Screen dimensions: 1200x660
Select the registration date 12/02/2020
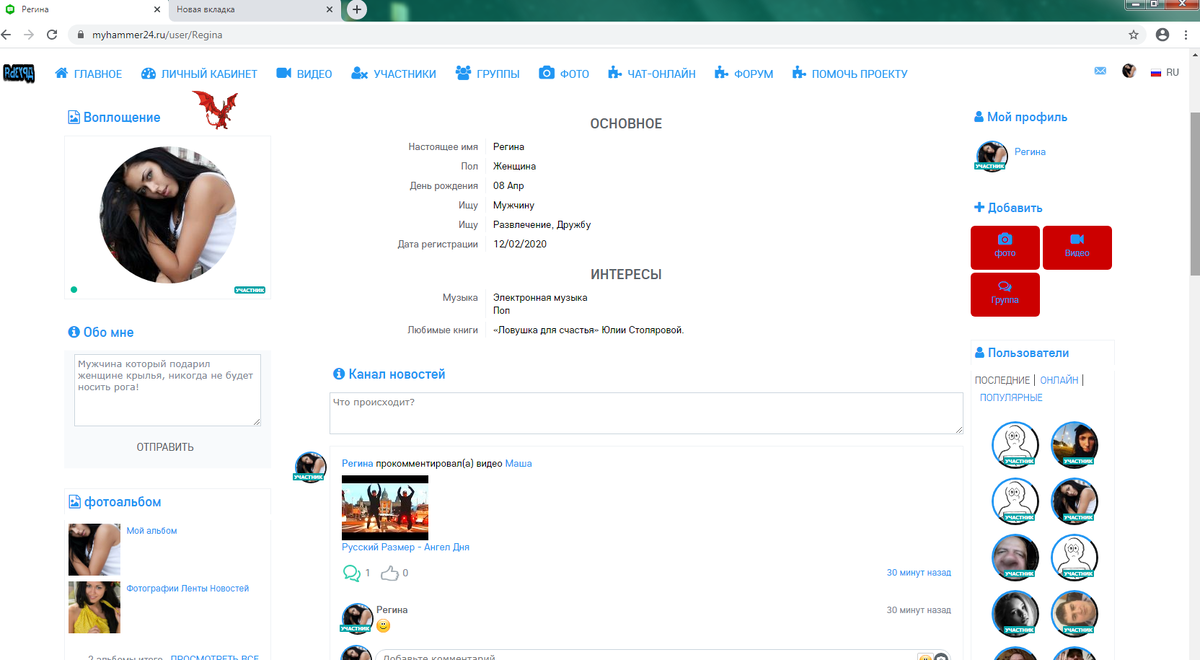click(520, 244)
